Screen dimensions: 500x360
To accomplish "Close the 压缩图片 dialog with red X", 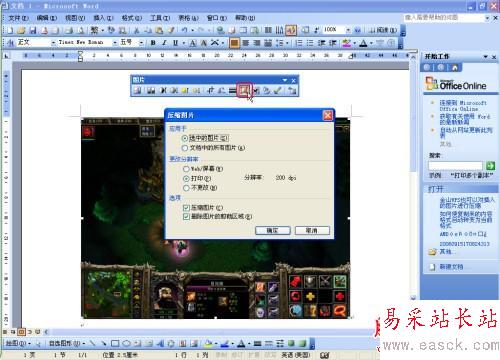I will 328,115.
